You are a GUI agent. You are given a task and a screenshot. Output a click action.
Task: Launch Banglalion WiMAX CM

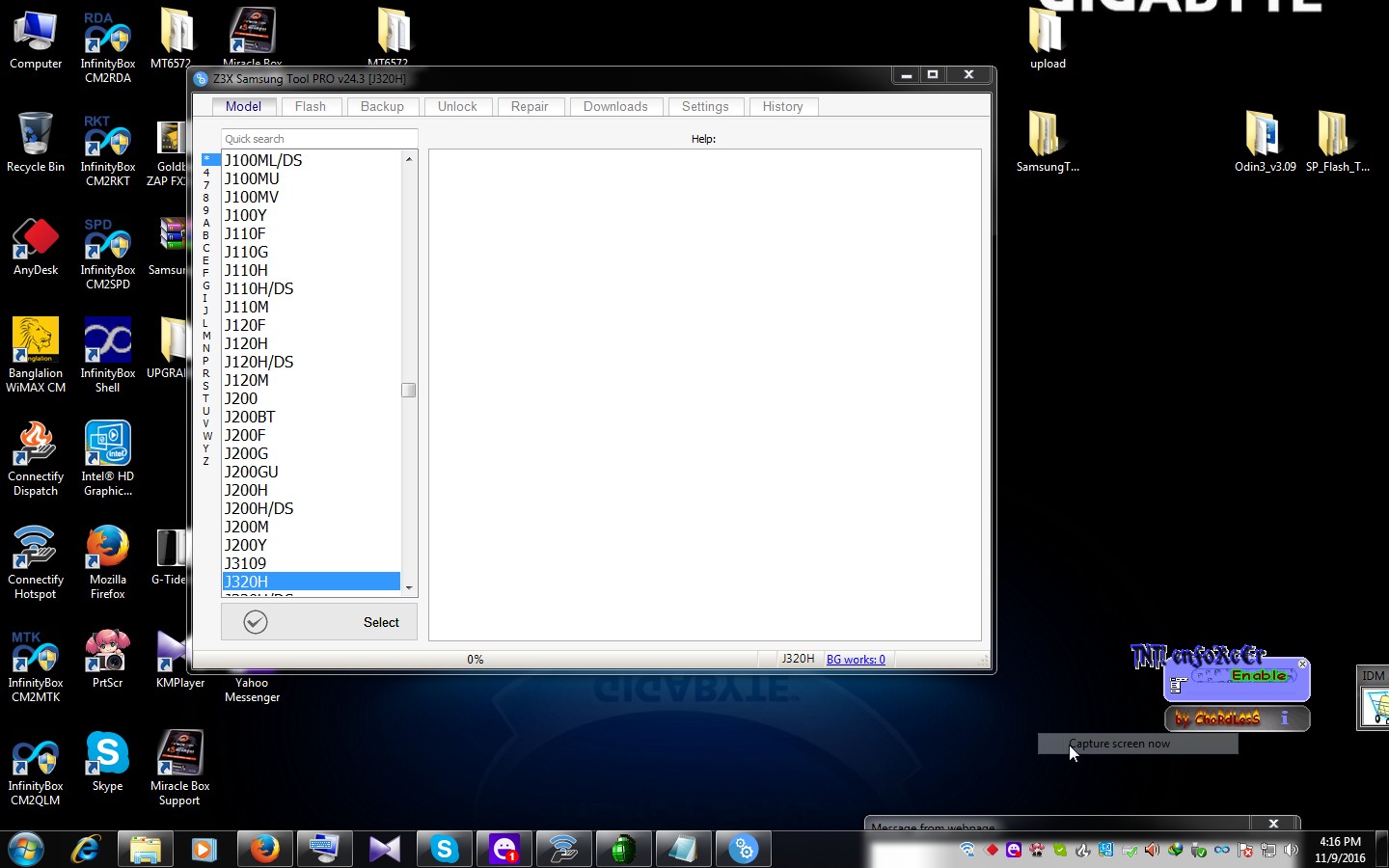pos(36,356)
